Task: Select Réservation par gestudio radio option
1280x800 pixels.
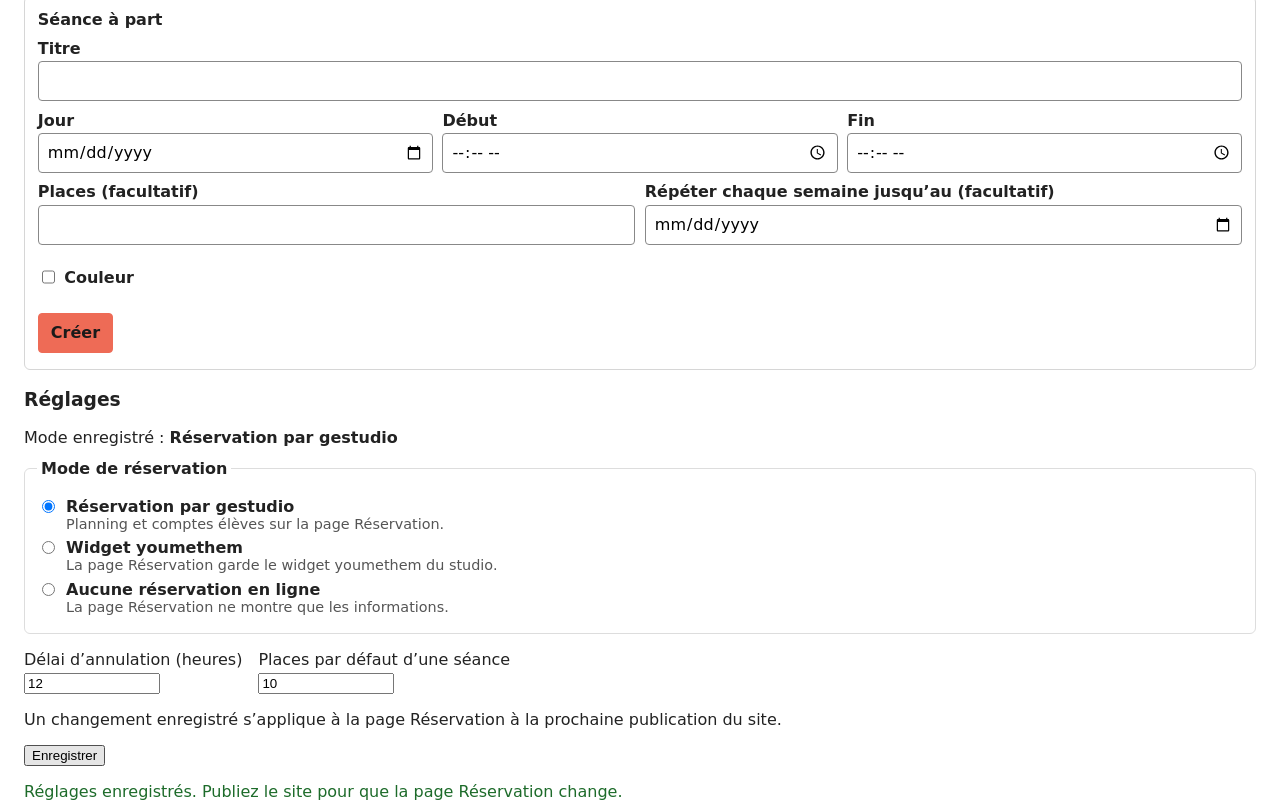Action: coord(48,507)
